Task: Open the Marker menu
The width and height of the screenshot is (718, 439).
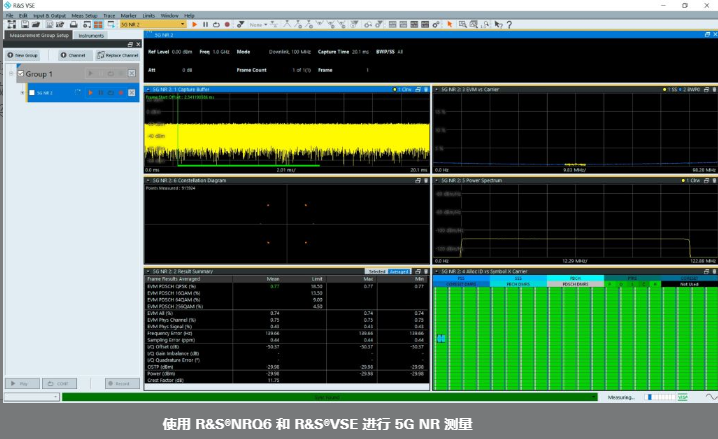Action: point(129,16)
